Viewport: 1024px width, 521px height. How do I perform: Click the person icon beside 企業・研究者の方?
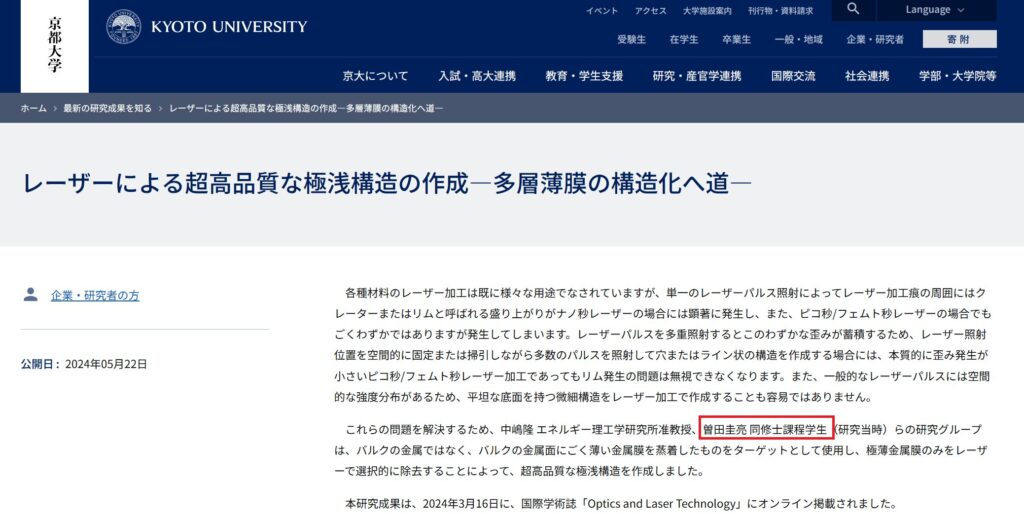(x=30, y=295)
